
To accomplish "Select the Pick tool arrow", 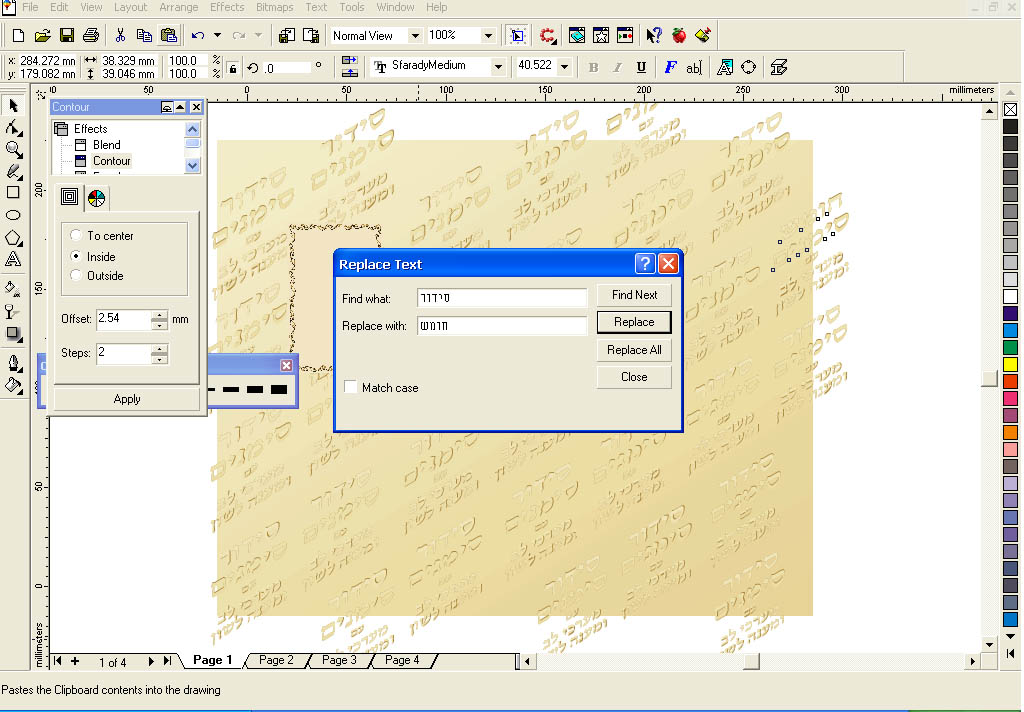I will (13, 105).
